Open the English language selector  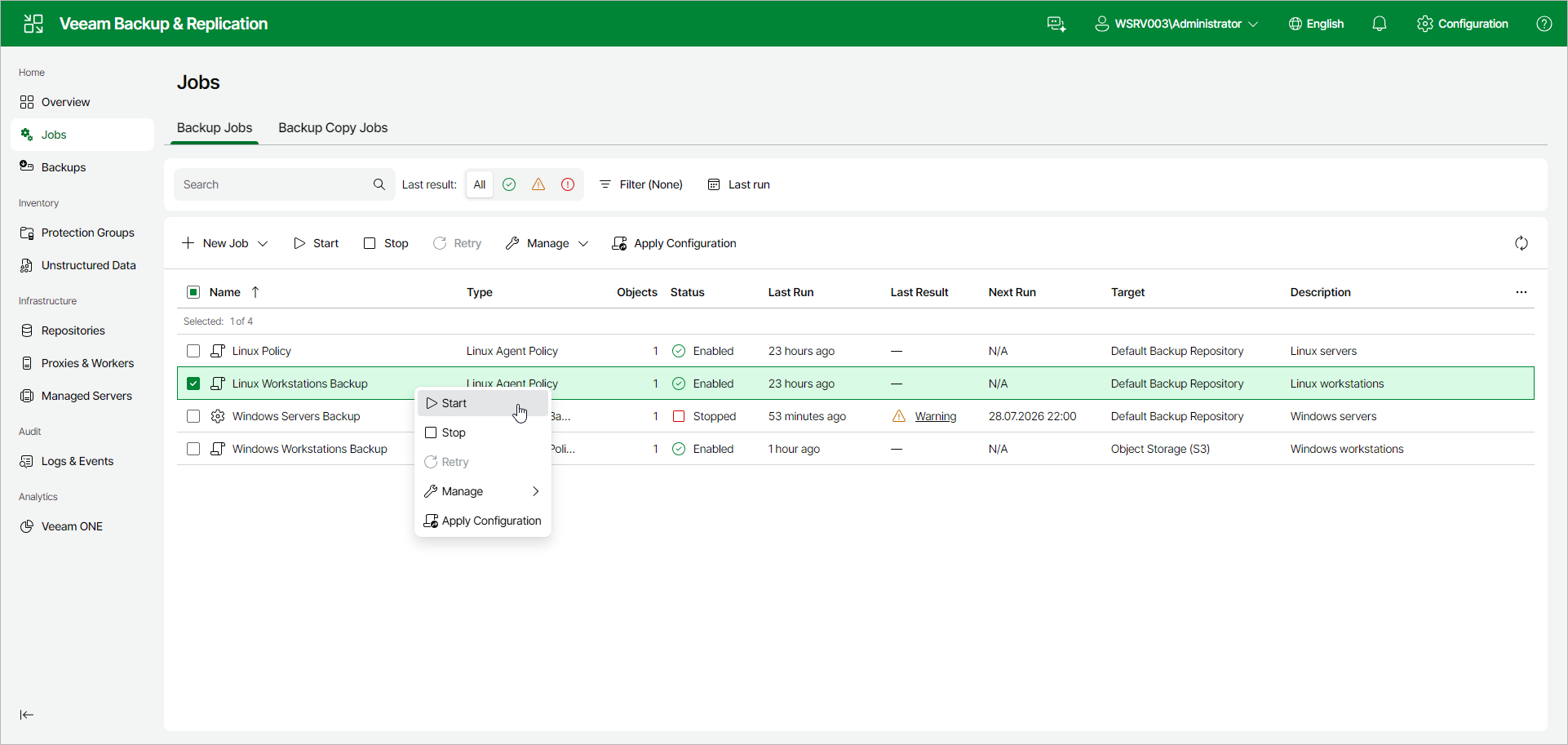click(1316, 24)
